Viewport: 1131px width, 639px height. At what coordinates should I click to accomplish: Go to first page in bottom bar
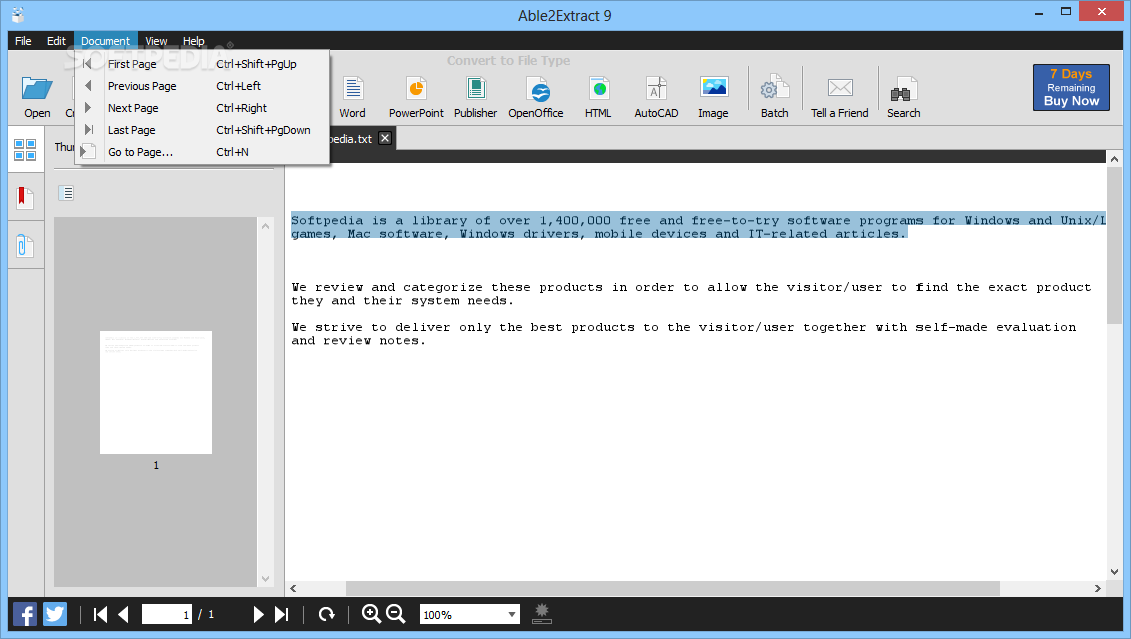100,614
